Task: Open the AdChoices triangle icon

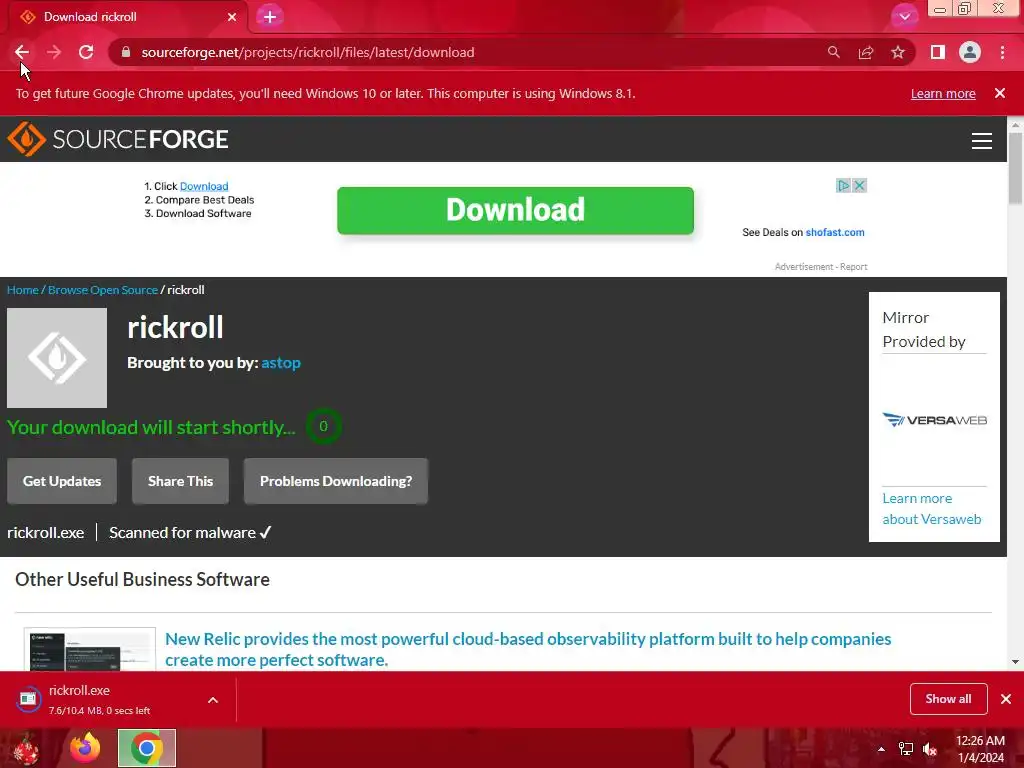Action: [843, 185]
